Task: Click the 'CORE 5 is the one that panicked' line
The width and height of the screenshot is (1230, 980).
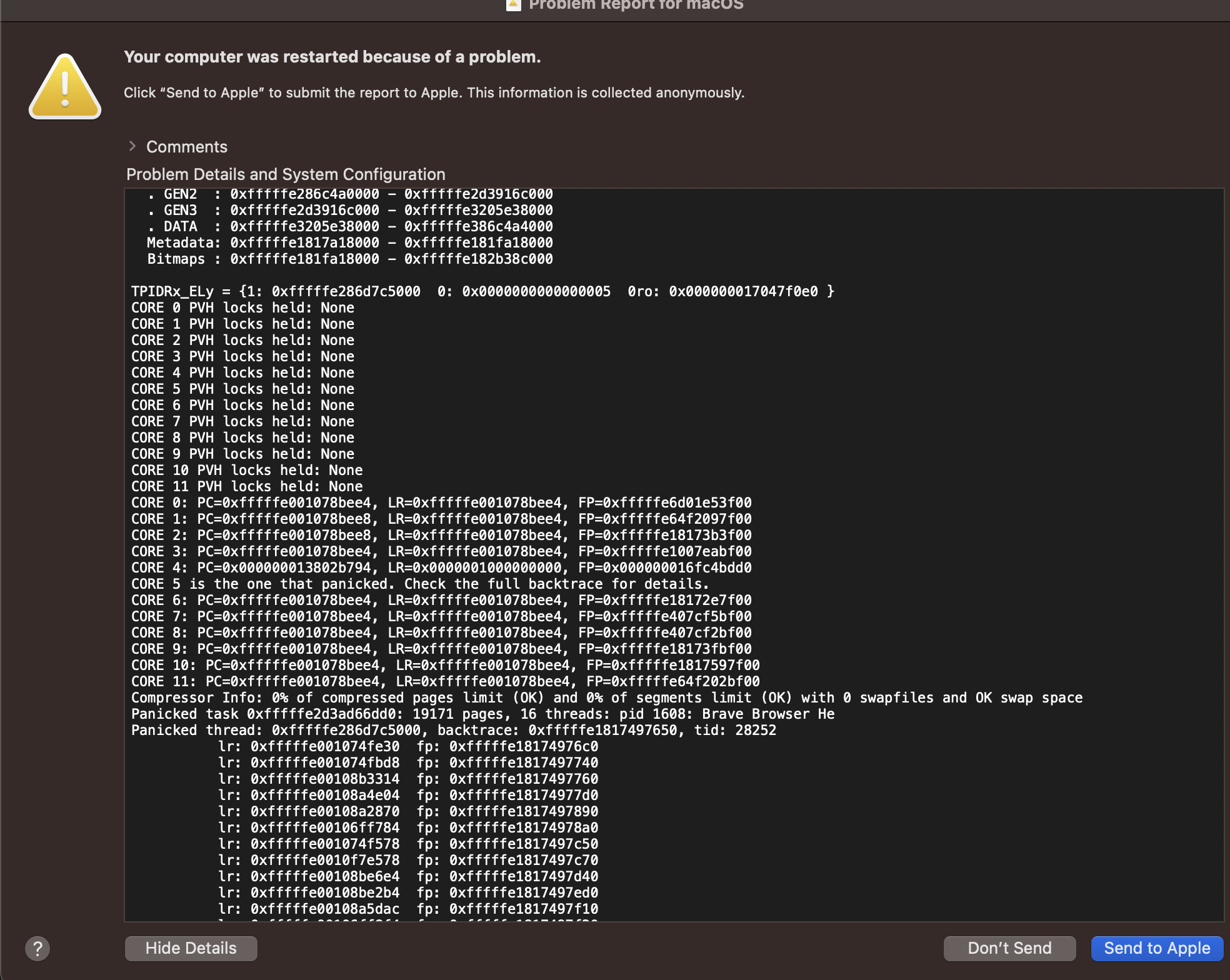Action: [x=419, y=584]
